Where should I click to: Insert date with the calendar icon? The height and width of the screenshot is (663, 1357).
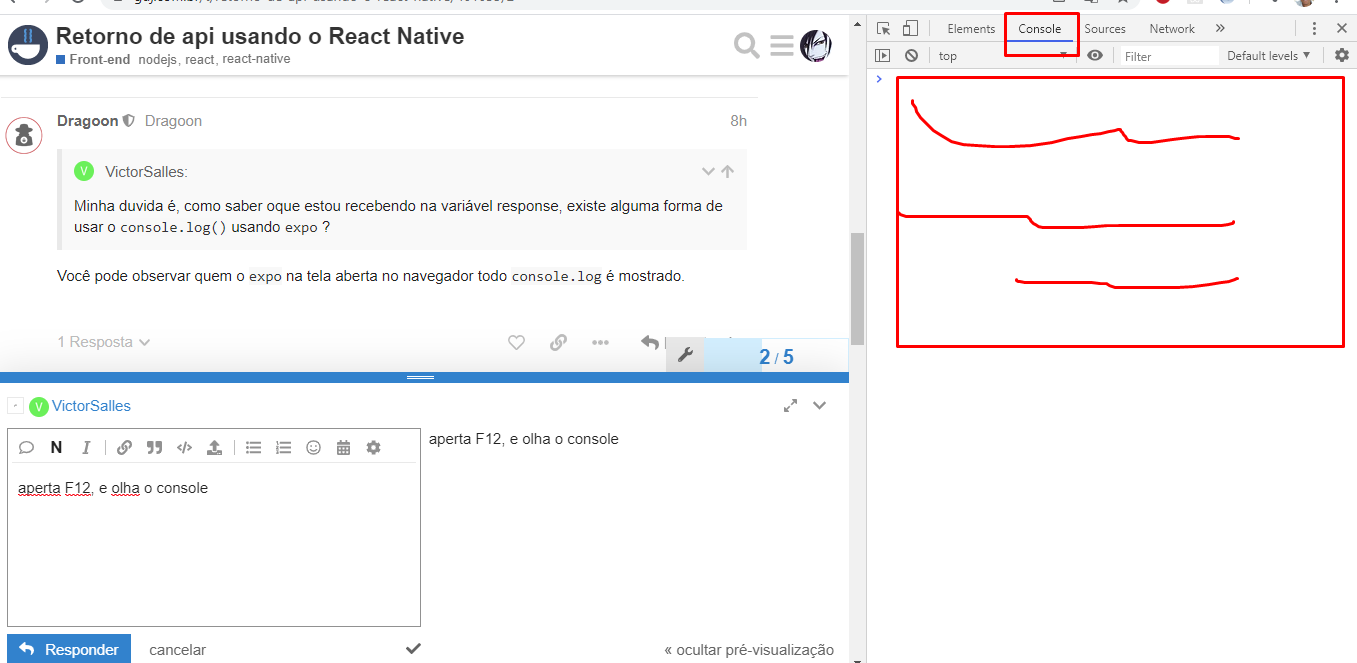pyautogui.click(x=343, y=447)
